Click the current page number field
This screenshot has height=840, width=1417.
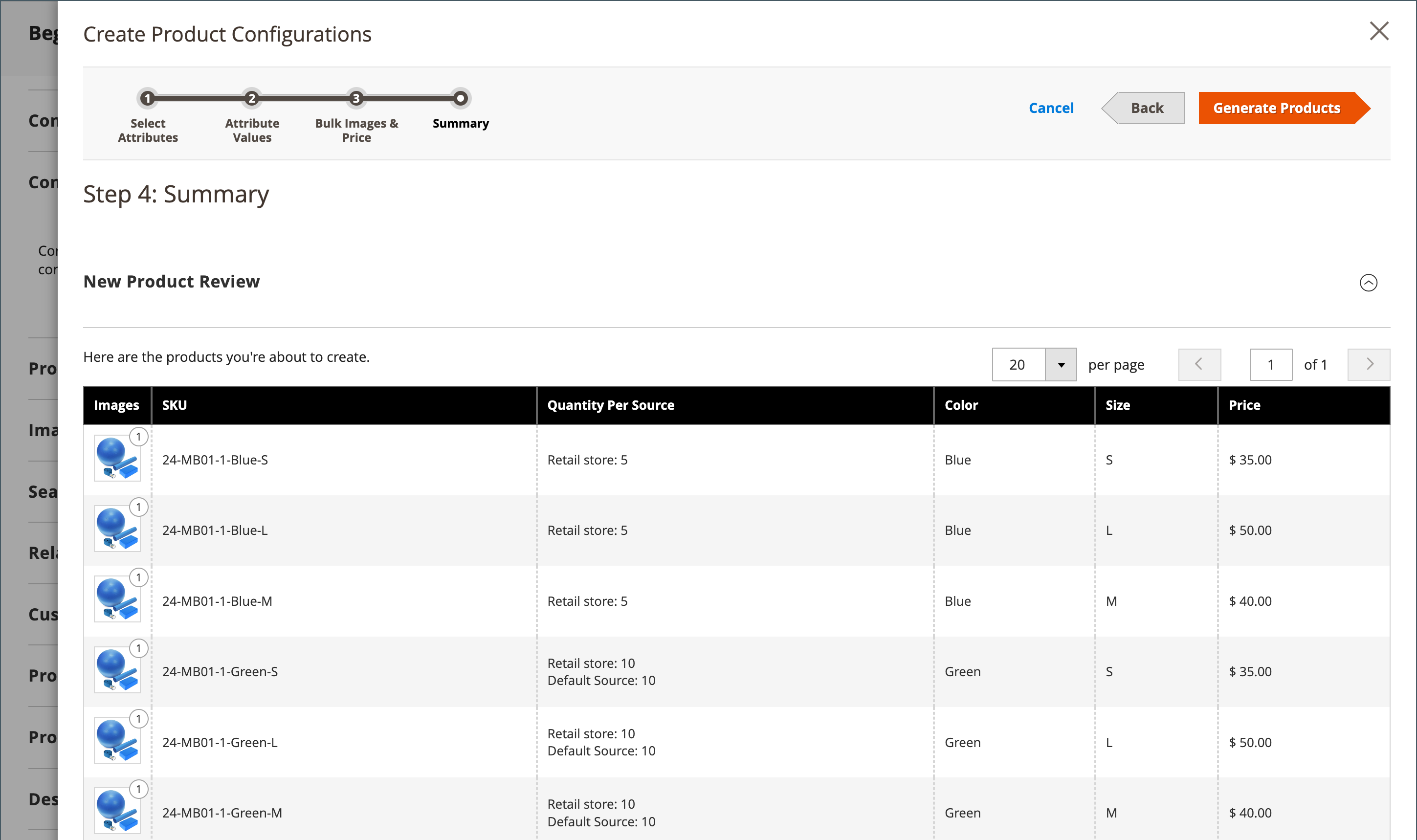(1270, 365)
